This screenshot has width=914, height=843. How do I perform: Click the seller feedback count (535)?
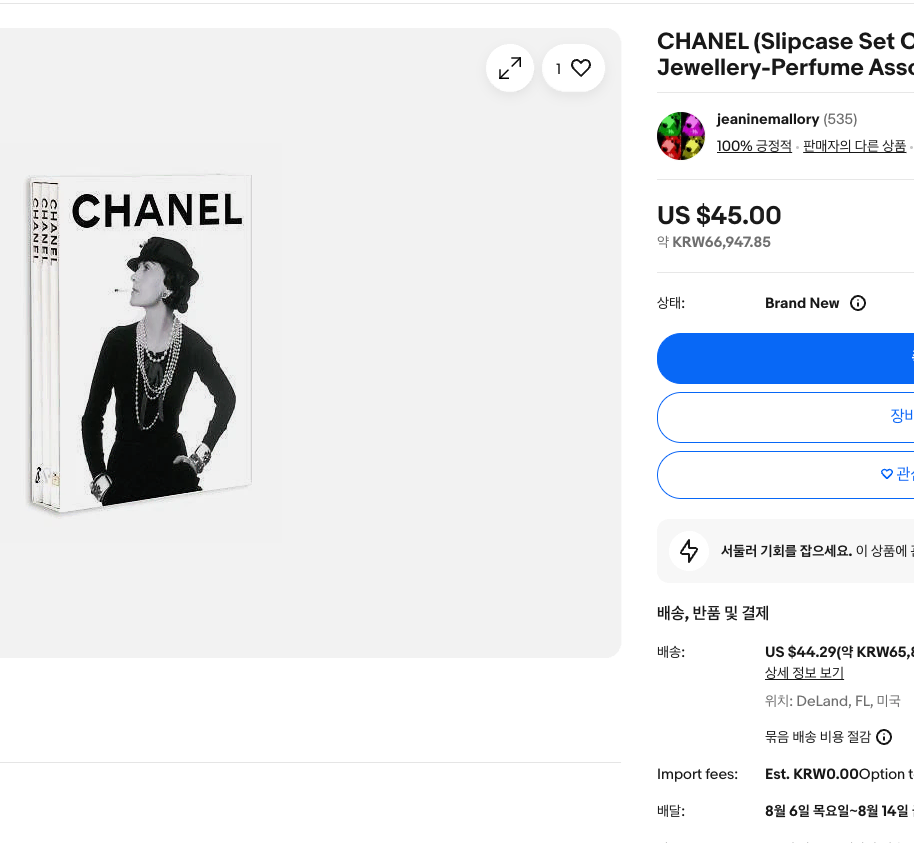coord(840,119)
